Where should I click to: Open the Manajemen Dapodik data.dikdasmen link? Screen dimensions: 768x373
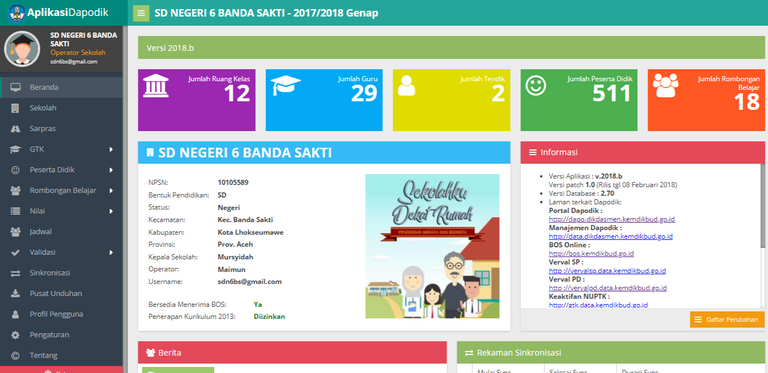(x=611, y=236)
